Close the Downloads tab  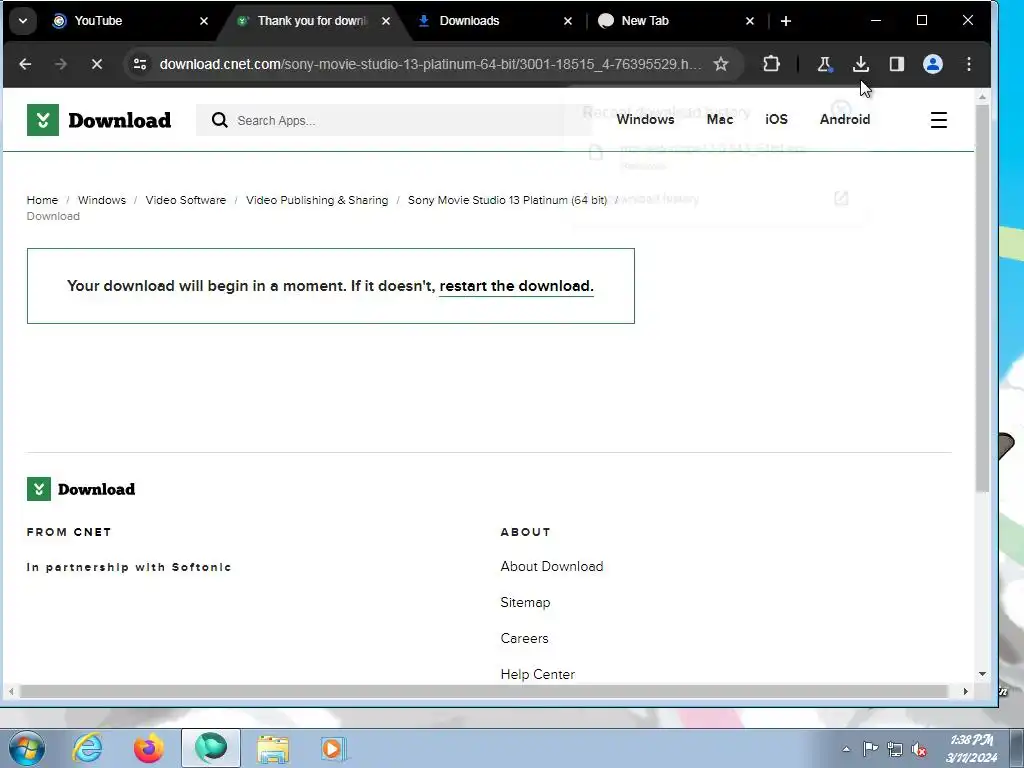pos(568,21)
